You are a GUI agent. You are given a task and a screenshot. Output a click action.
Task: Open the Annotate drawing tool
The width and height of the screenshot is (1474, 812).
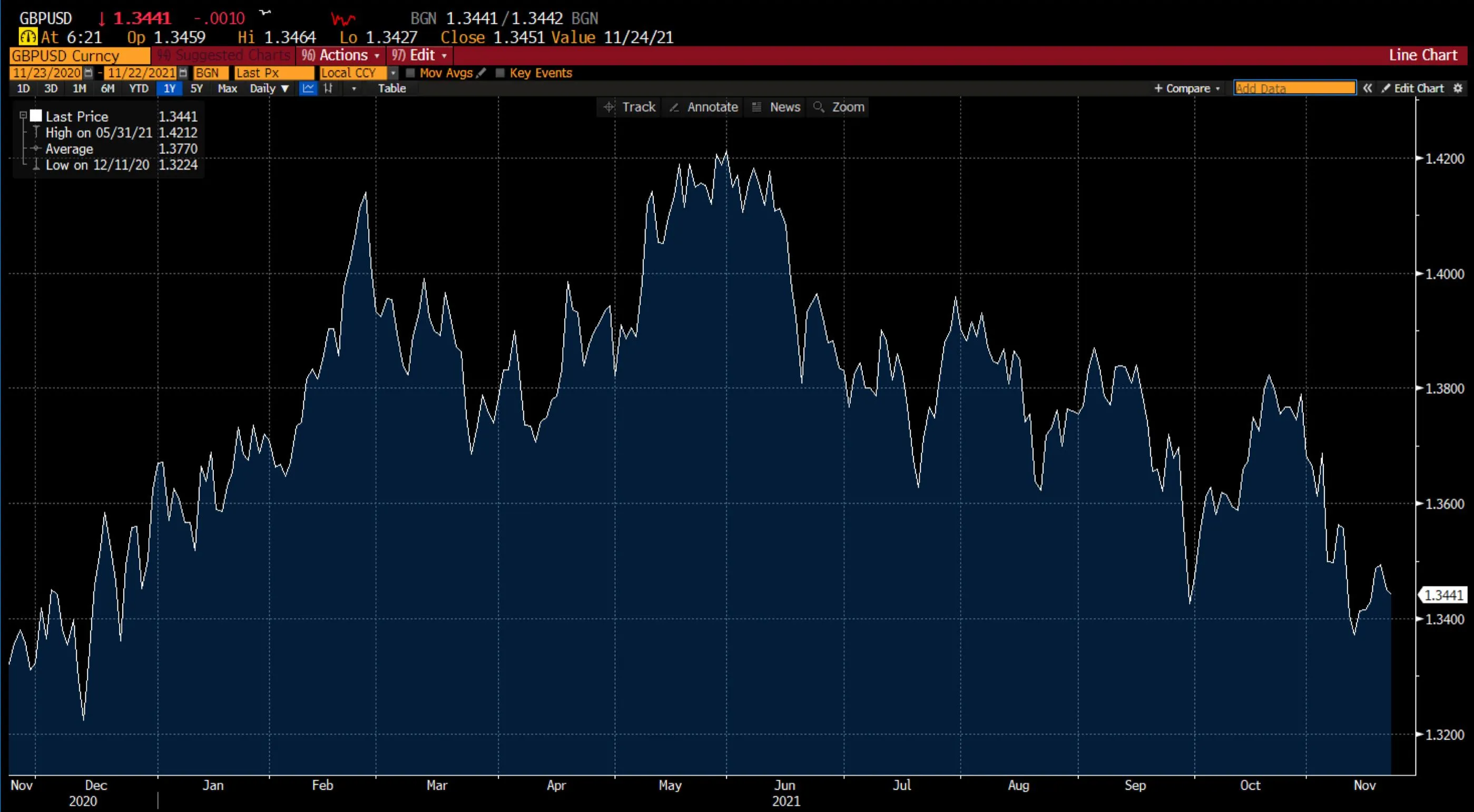coord(703,107)
